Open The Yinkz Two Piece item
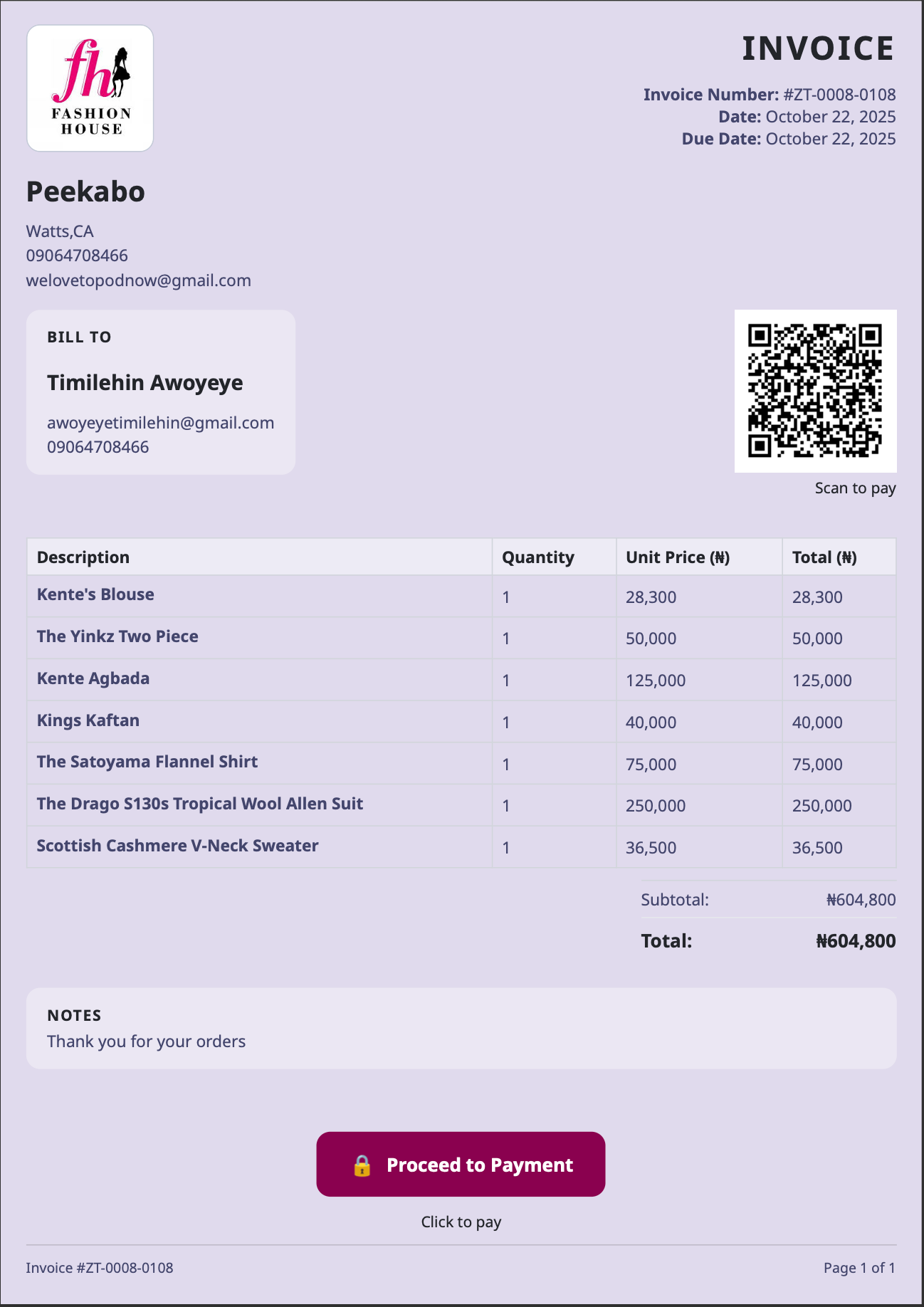 point(117,636)
